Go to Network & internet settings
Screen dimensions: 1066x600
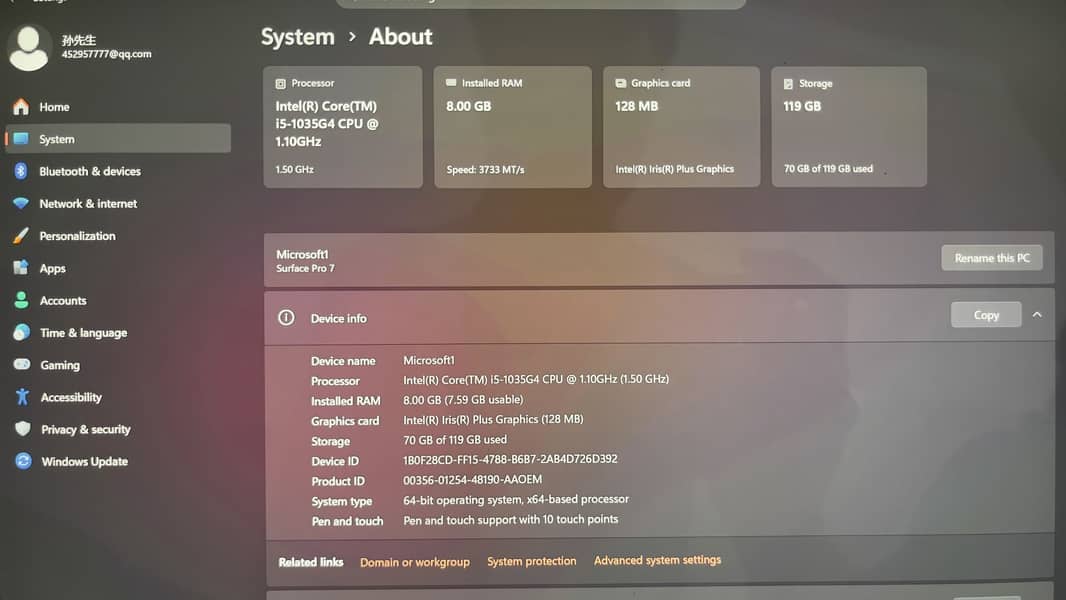click(118, 203)
